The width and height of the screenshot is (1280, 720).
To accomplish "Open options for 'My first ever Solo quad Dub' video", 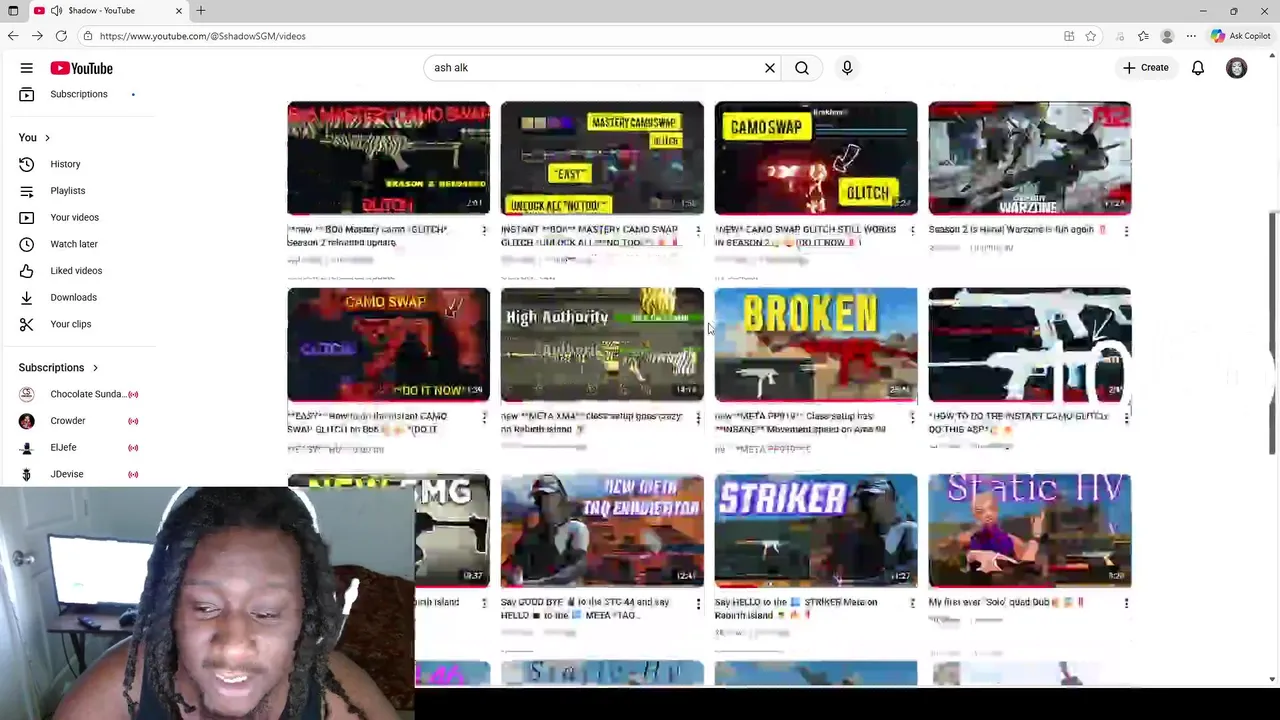I will (x=1126, y=604).
